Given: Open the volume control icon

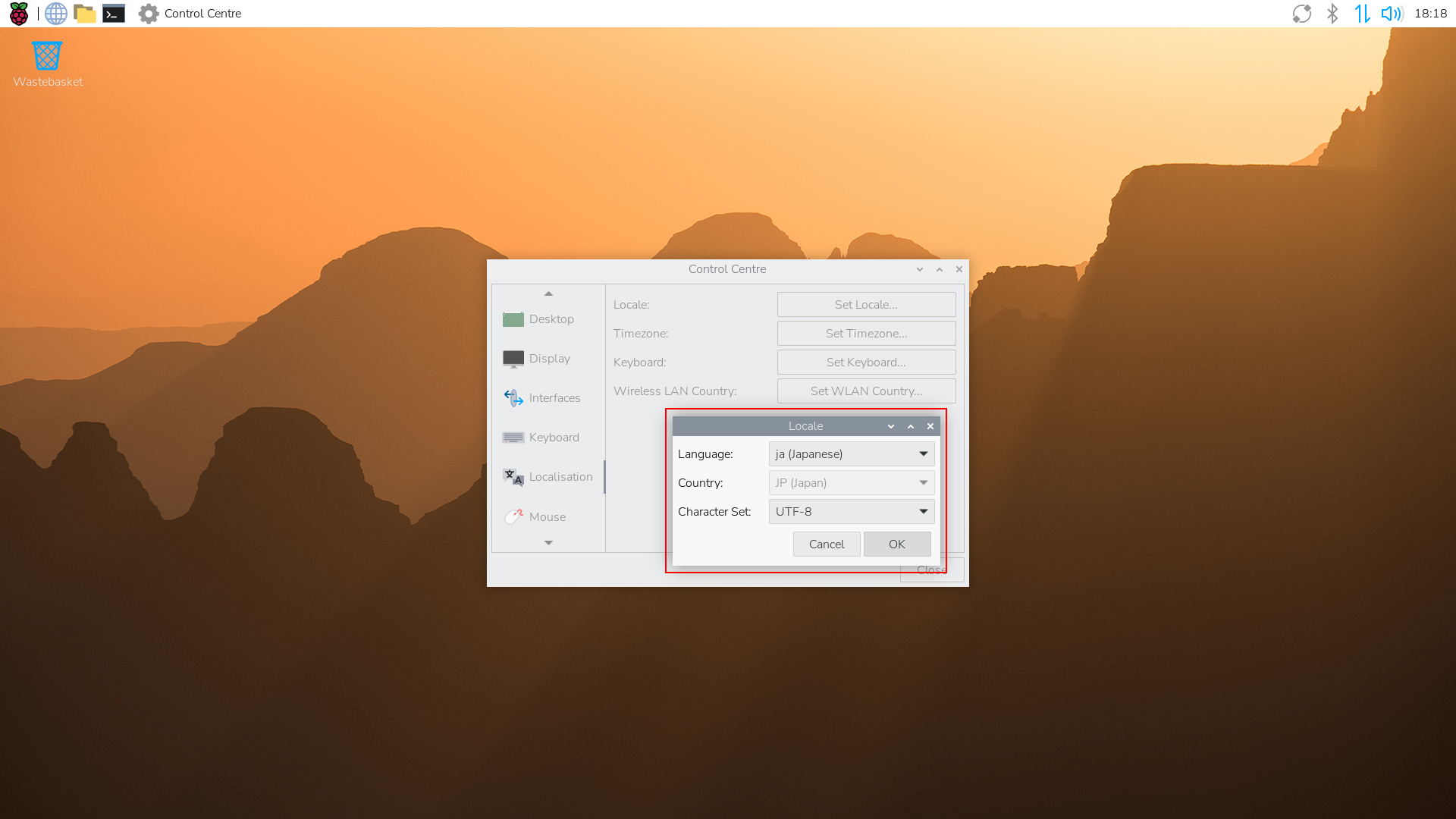Looking at the screenshot, I should click(x=1391, y=14).
